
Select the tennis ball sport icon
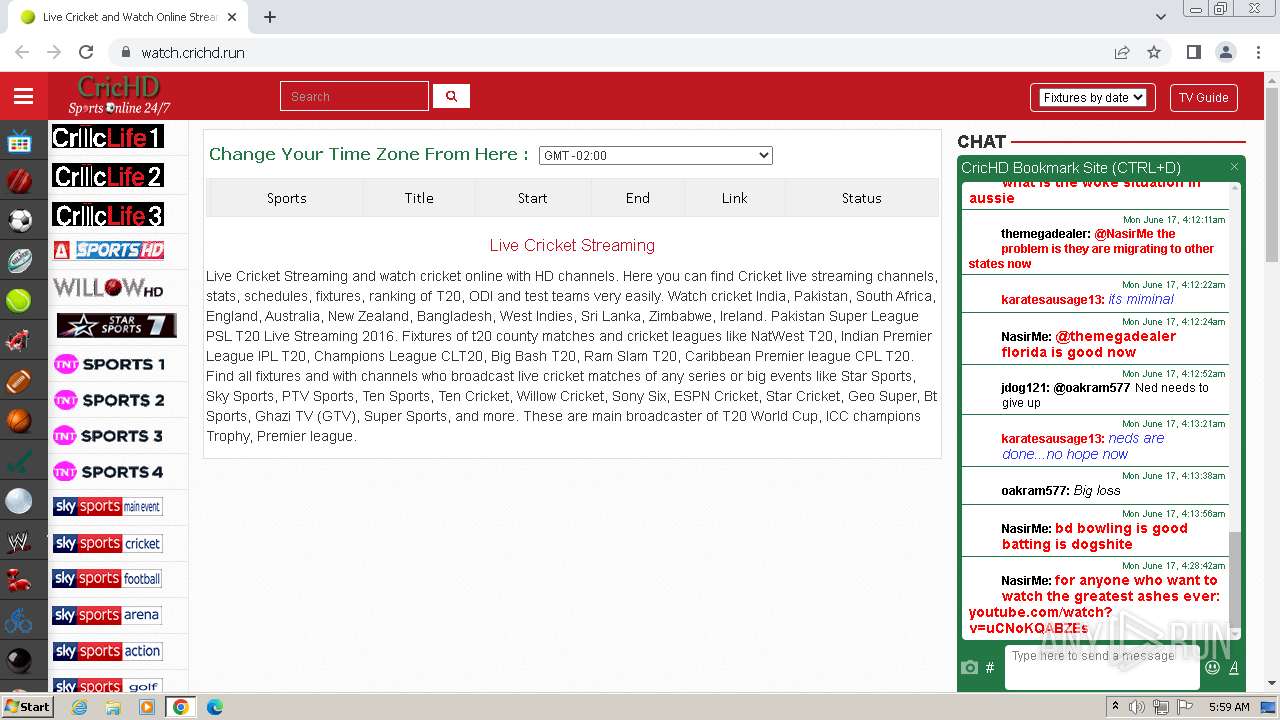pos(19,301)
